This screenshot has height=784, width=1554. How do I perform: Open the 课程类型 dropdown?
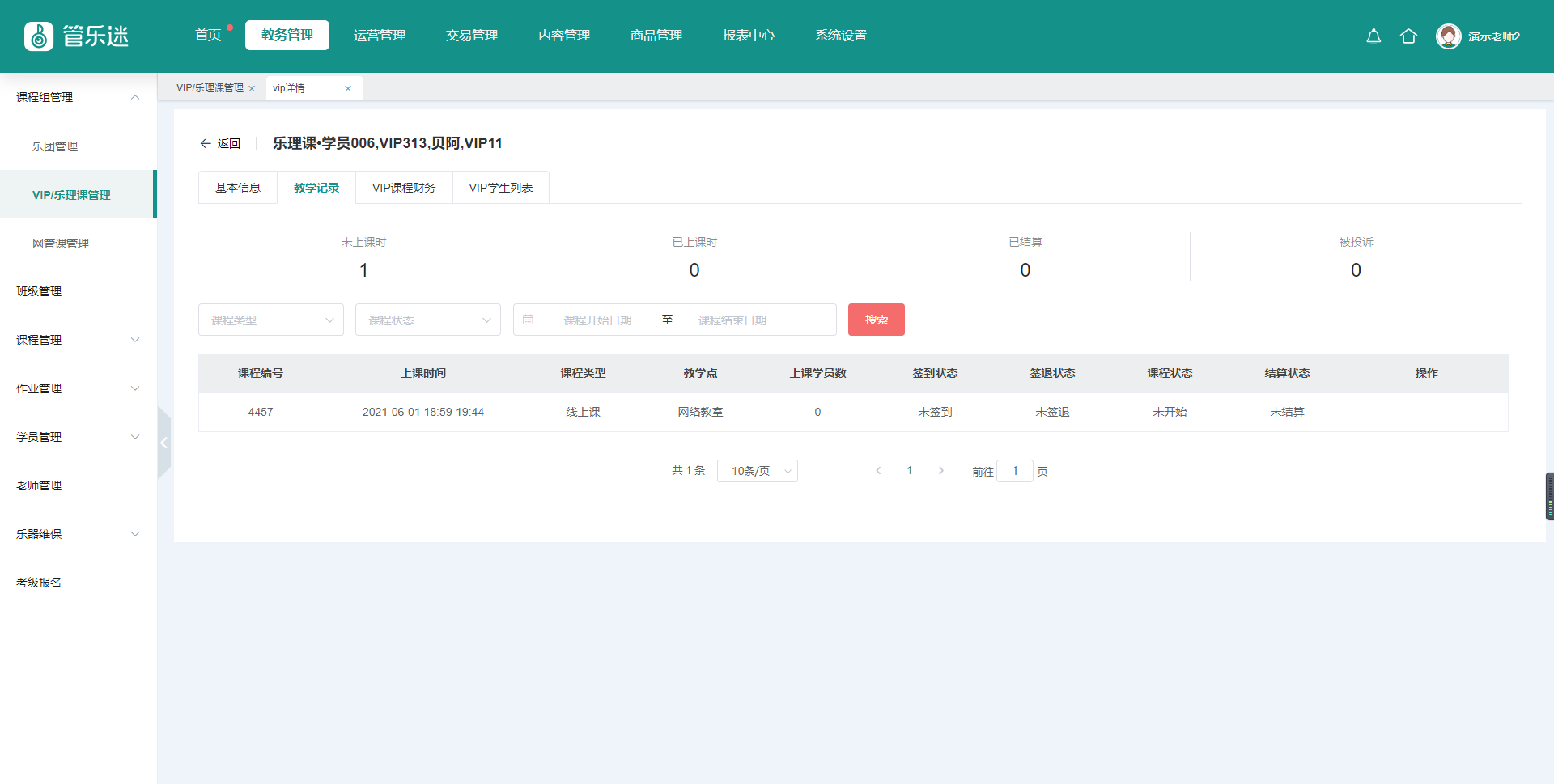(x=270, y=320)
